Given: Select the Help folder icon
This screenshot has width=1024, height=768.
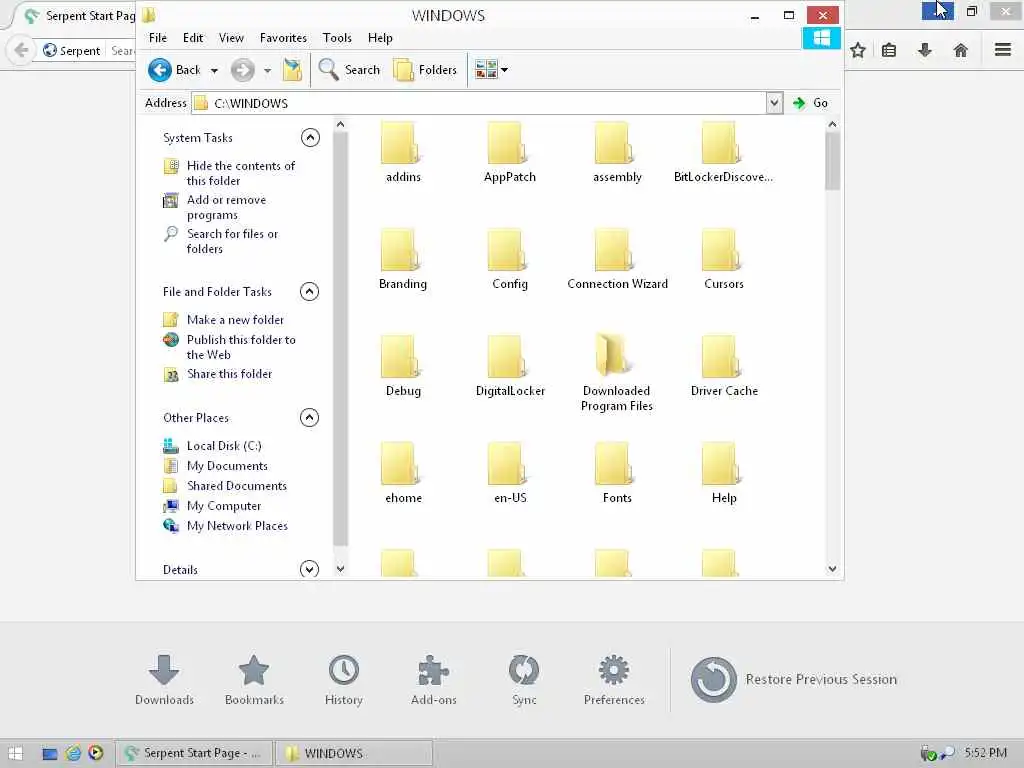Looking at the screenshot, I should [x=722, y=464].
